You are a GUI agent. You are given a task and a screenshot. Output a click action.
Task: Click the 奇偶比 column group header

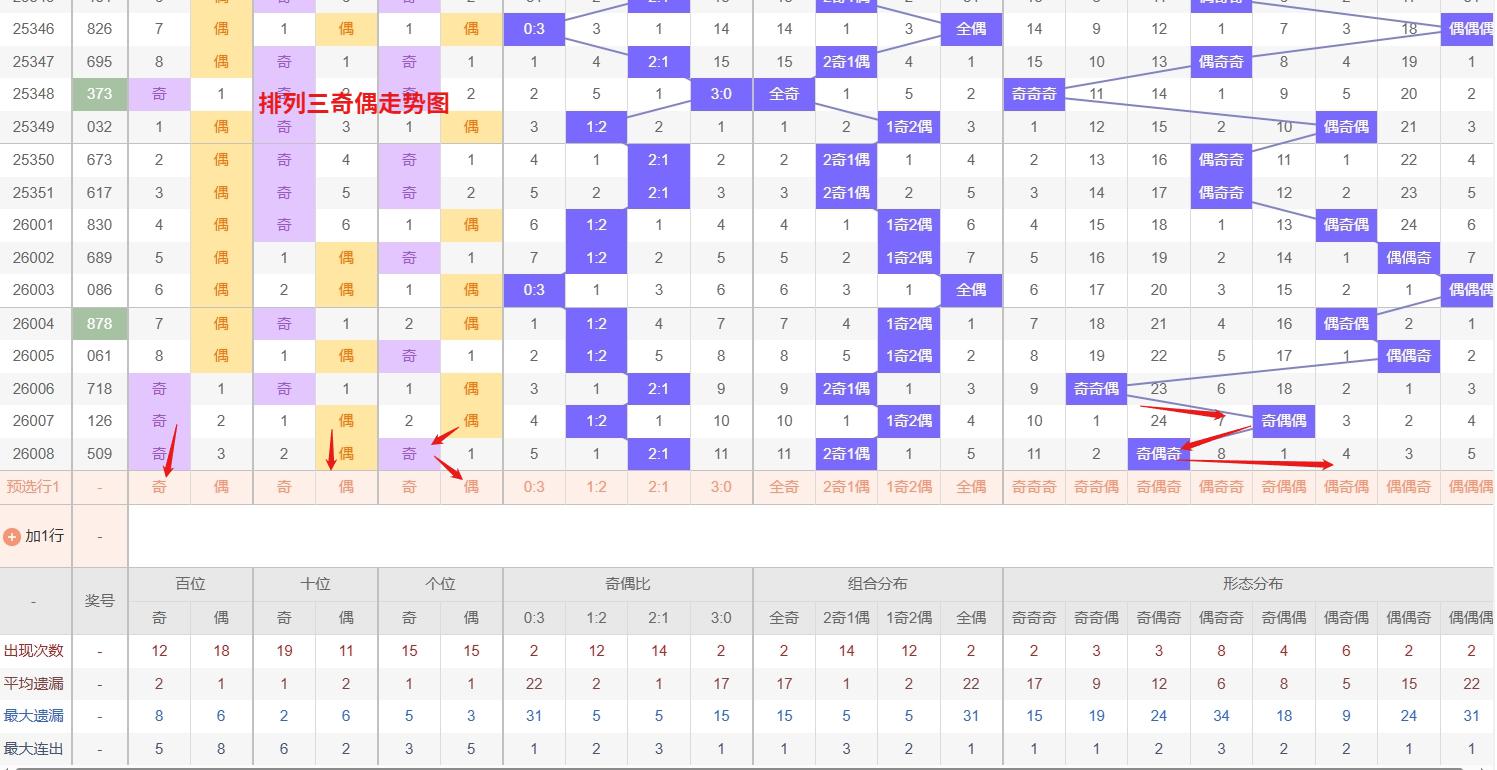pyautogui.click(x=628, y=584)
